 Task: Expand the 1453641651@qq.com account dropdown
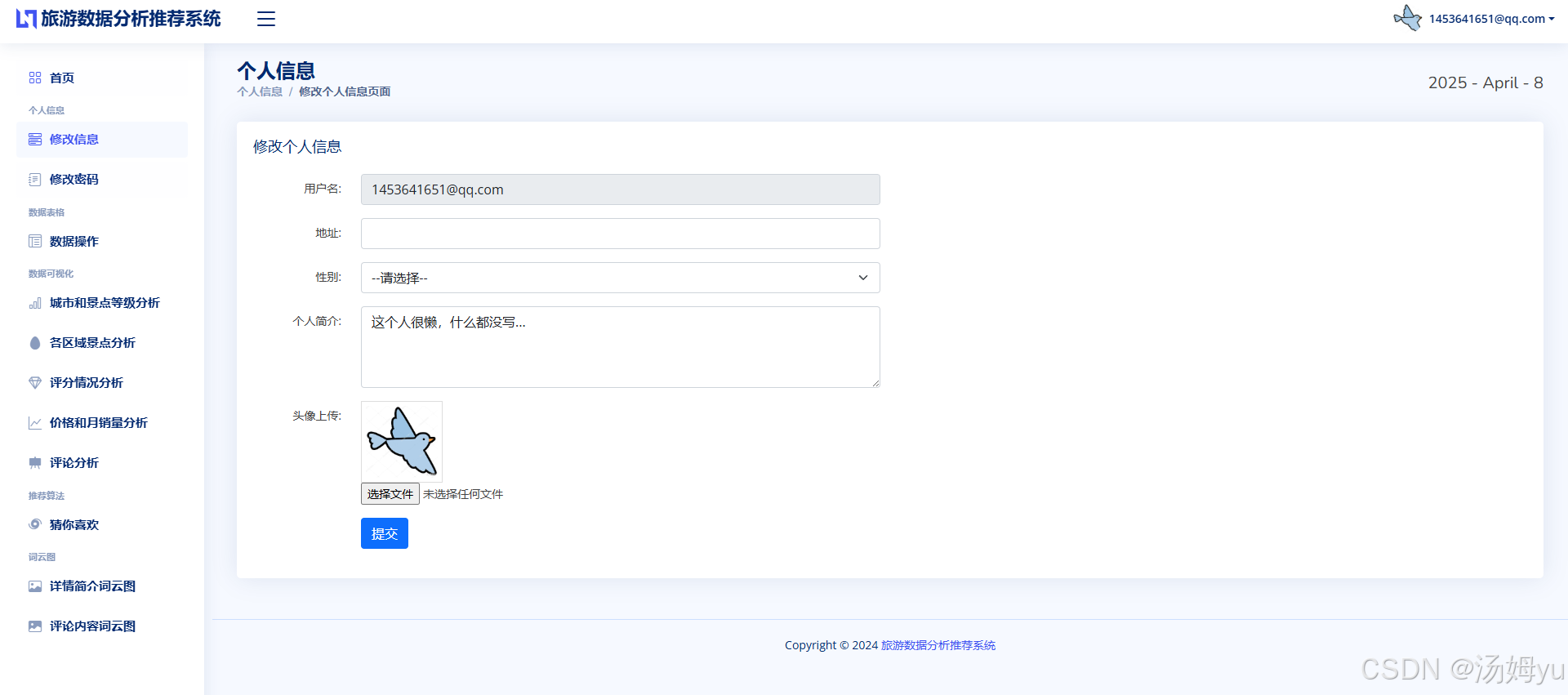(1491, 19)
